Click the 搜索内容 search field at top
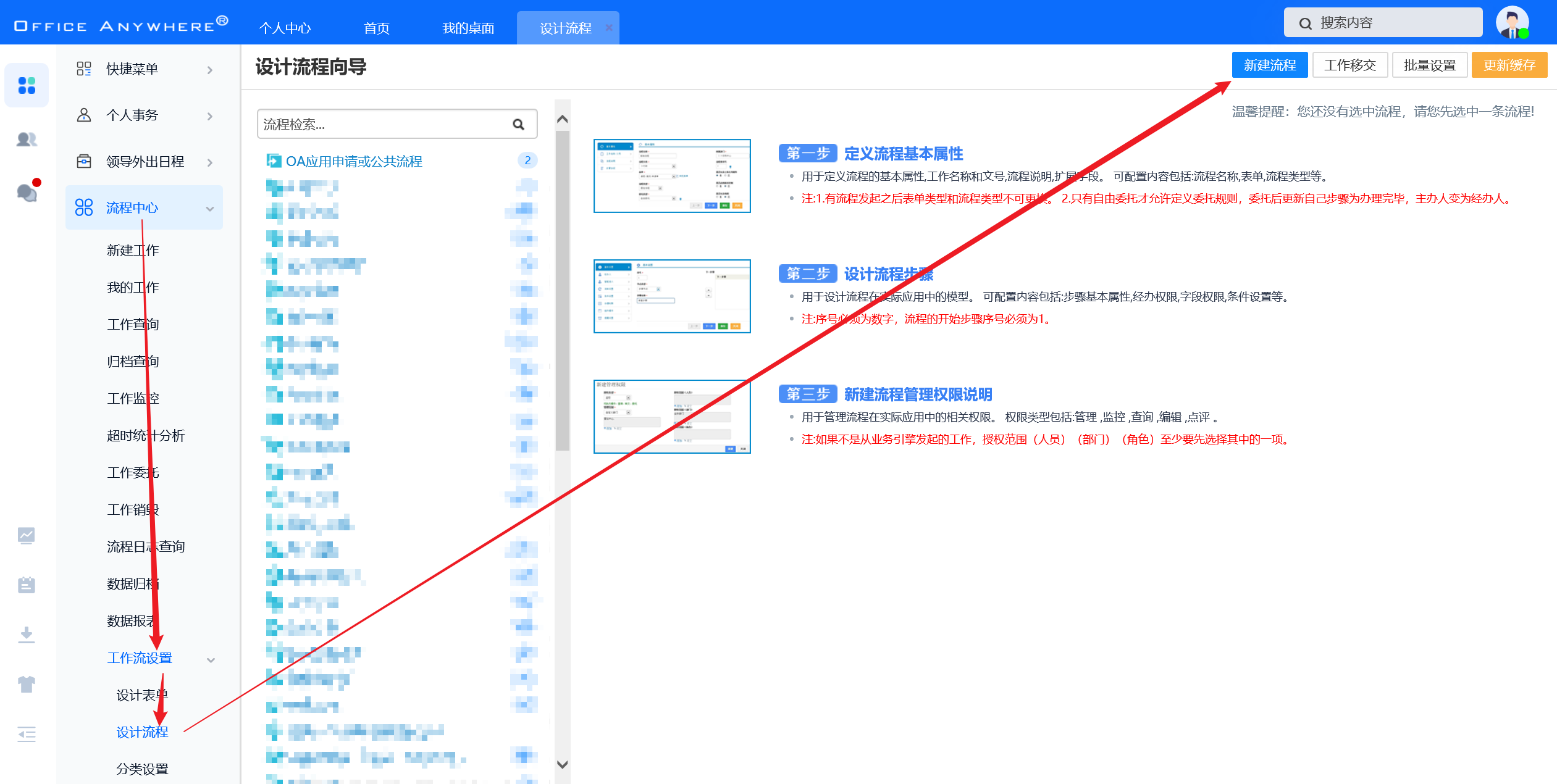 tap(1383, 23)
